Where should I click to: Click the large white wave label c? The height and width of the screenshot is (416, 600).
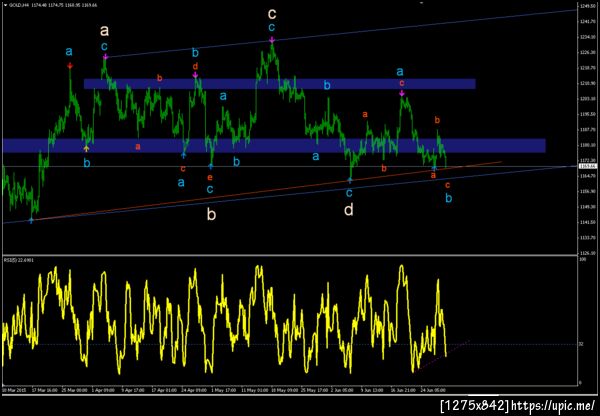272,14
